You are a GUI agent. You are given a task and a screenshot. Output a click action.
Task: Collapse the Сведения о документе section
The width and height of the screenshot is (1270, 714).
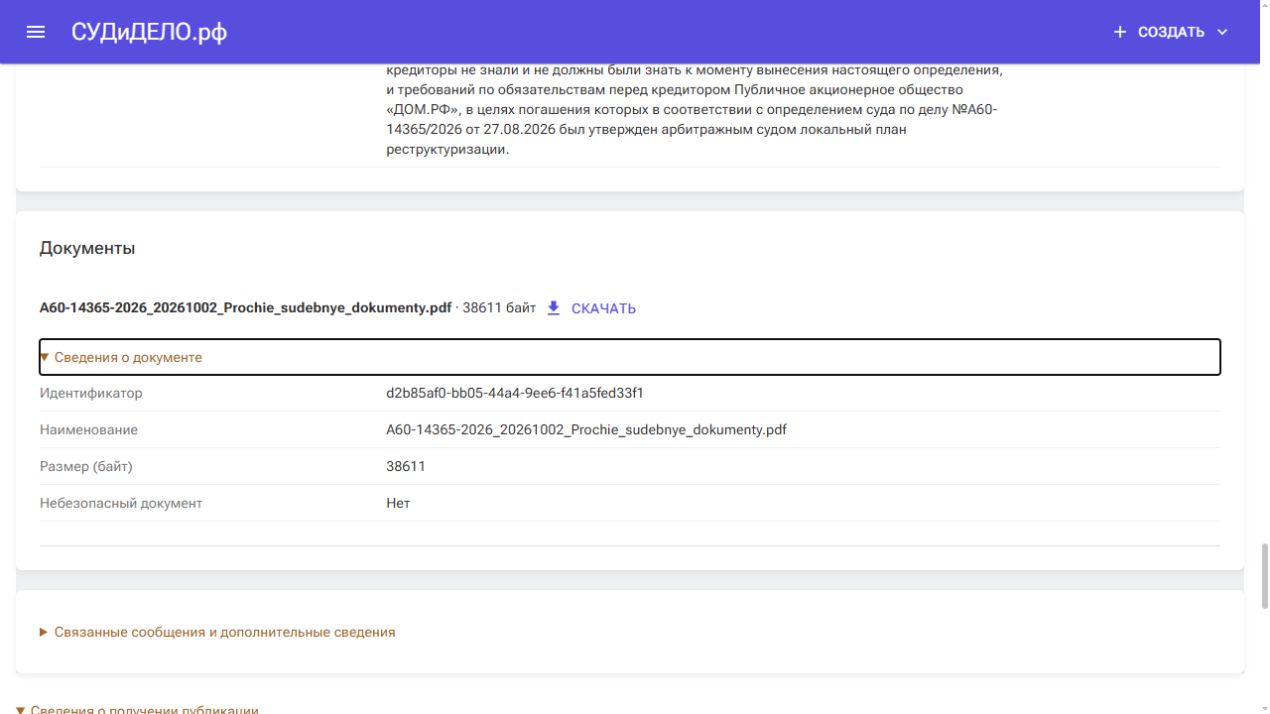[630, 357]
